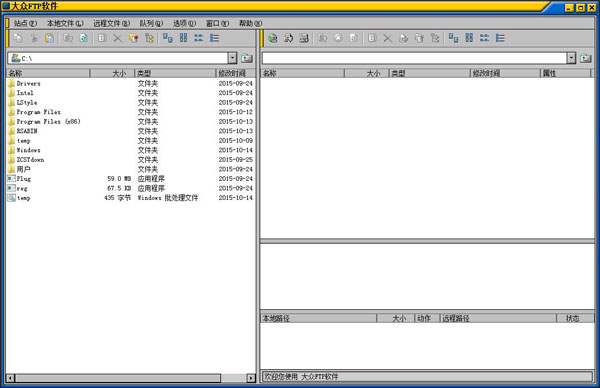The image size is (600, 388).
Task: Switch remote pane to list view
Action: click(x=484, y=38)
